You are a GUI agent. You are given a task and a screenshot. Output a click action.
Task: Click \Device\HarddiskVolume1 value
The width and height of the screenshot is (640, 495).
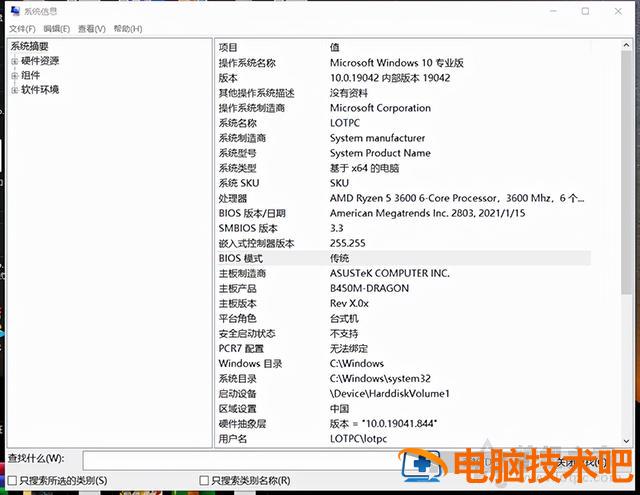point(390,394)
